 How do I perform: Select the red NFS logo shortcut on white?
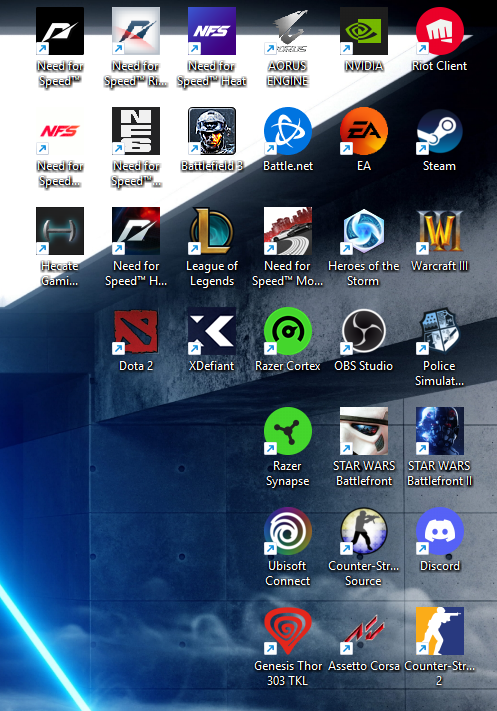(60, 131)
